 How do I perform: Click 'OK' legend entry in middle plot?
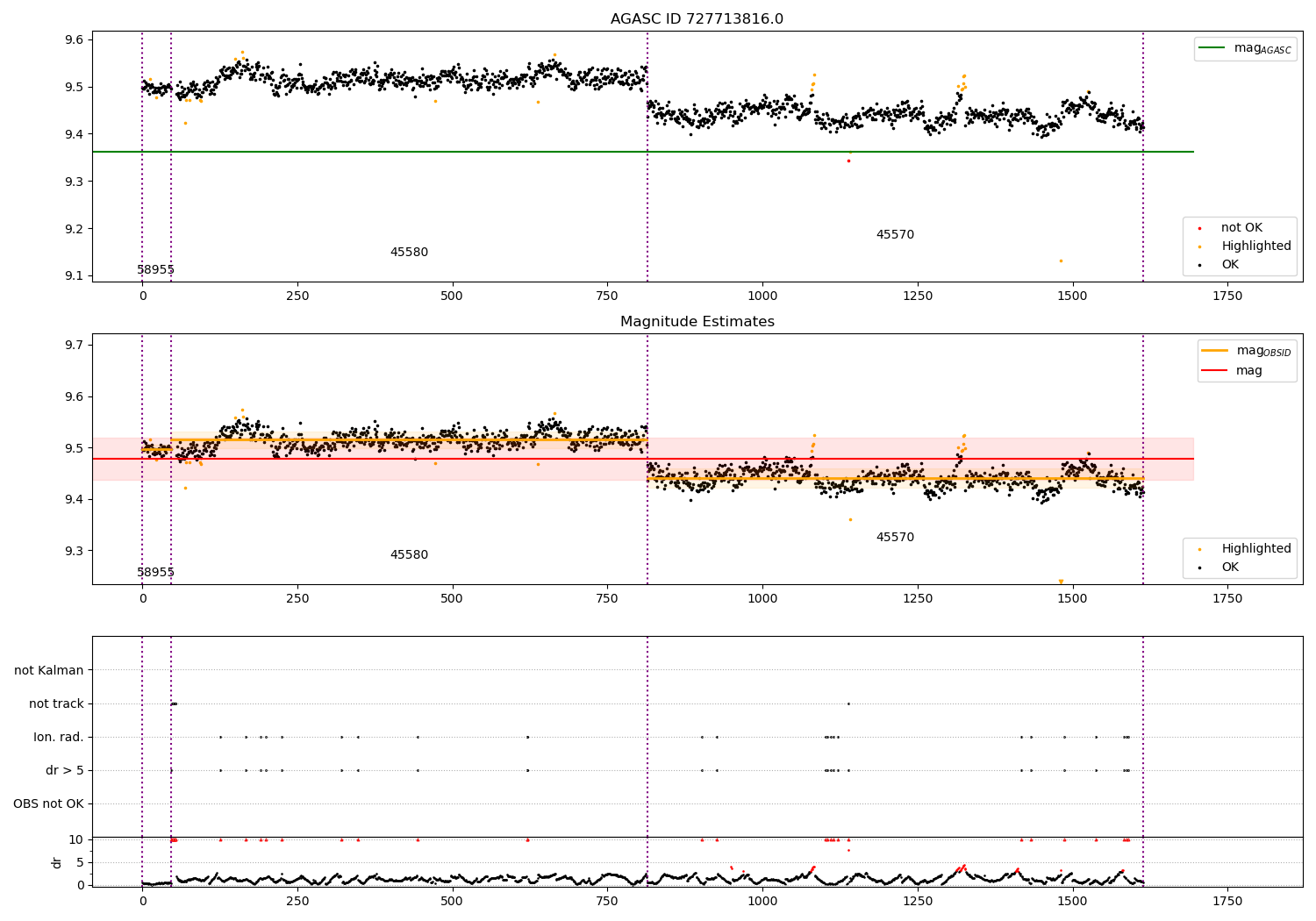(x=1219, y=568)
